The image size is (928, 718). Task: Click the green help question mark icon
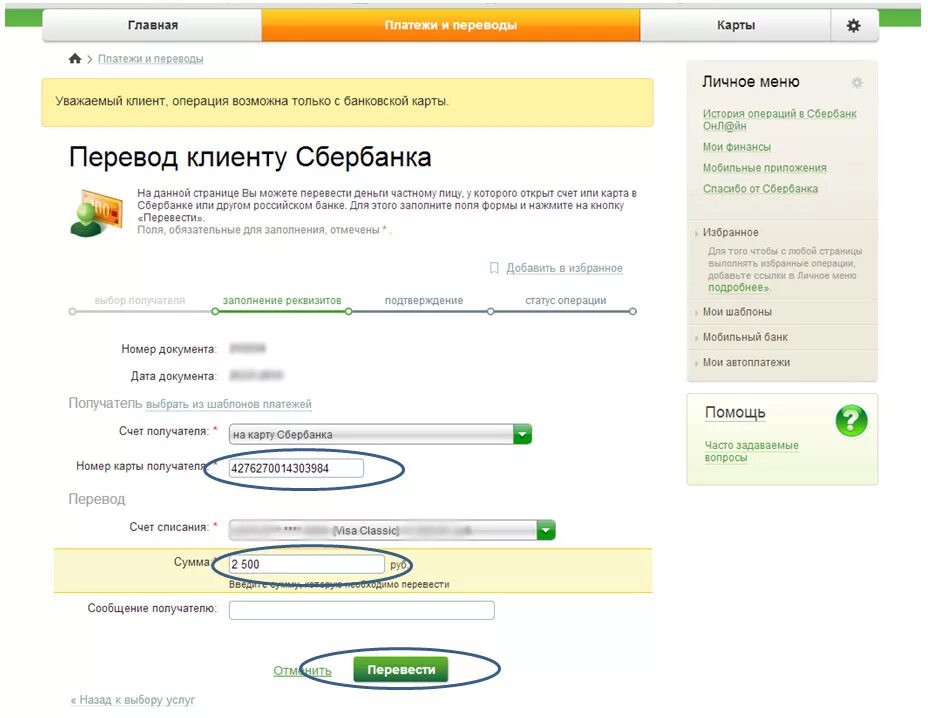point(851,421)
